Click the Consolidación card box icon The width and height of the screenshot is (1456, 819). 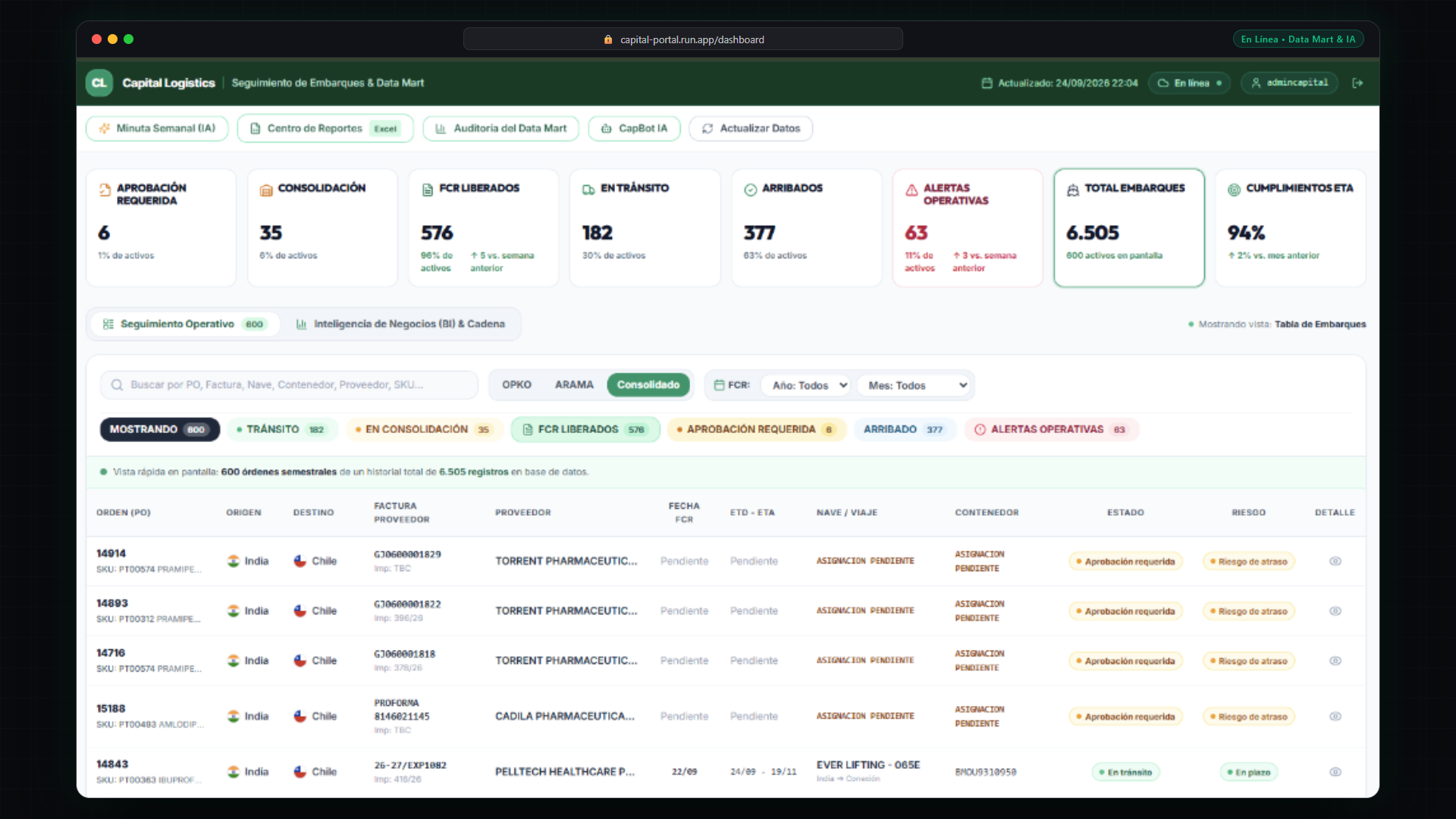tap(266, 190)
